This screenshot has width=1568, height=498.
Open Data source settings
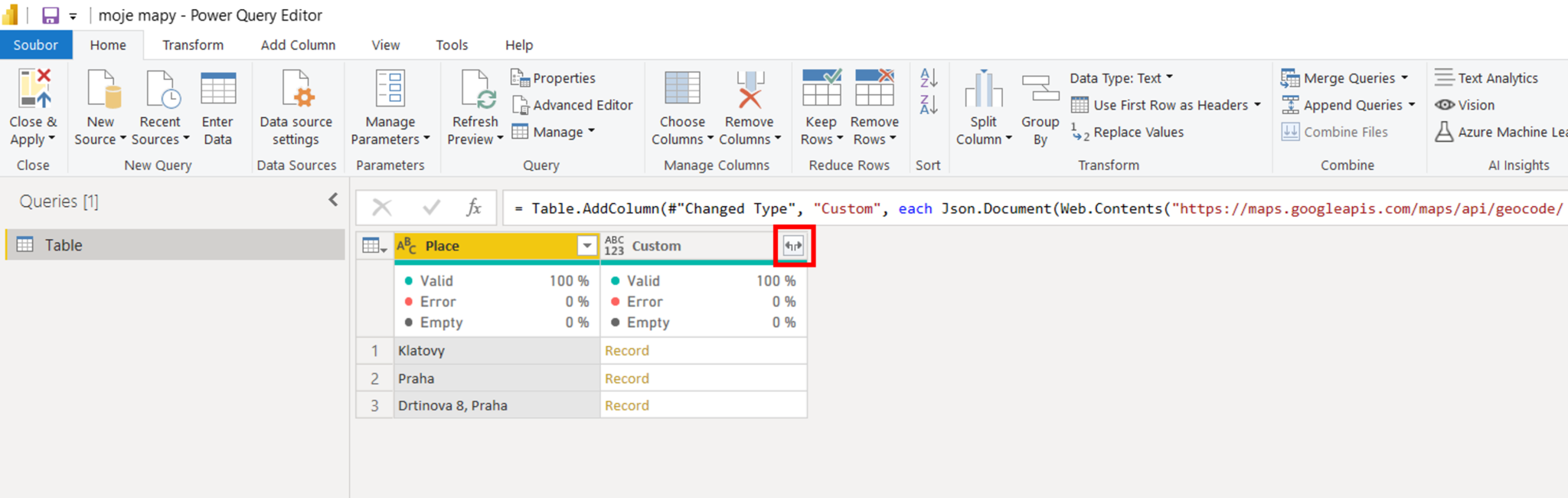(296, 107)
